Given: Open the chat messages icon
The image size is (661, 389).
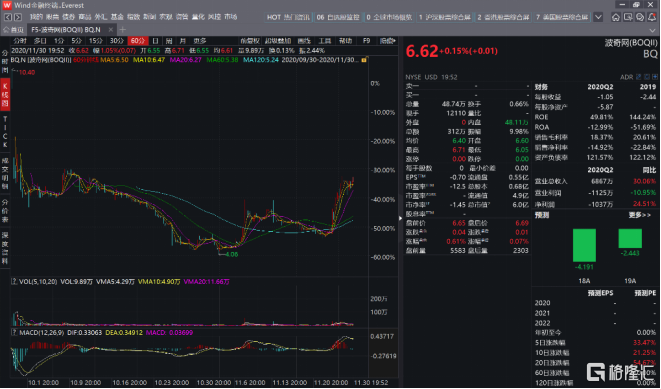Looking at the screenshot, I should [640, 17].
